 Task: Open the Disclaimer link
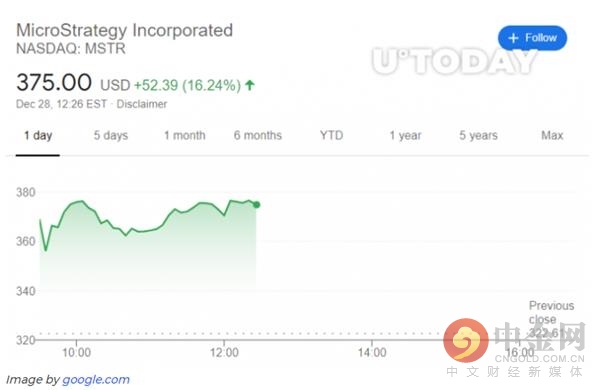(x=142, y=104)
